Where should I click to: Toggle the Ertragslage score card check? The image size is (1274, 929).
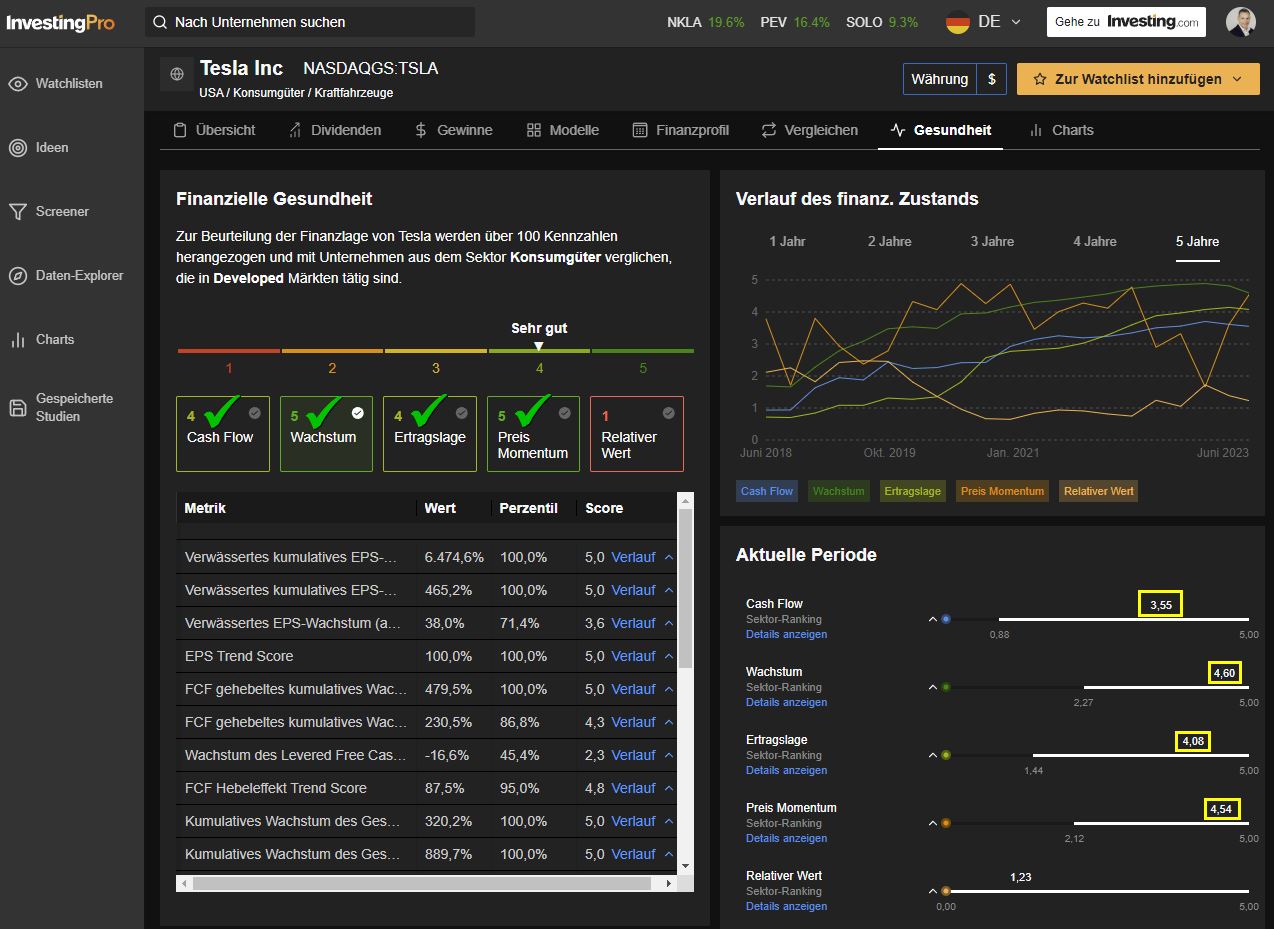tap(461, 412)
